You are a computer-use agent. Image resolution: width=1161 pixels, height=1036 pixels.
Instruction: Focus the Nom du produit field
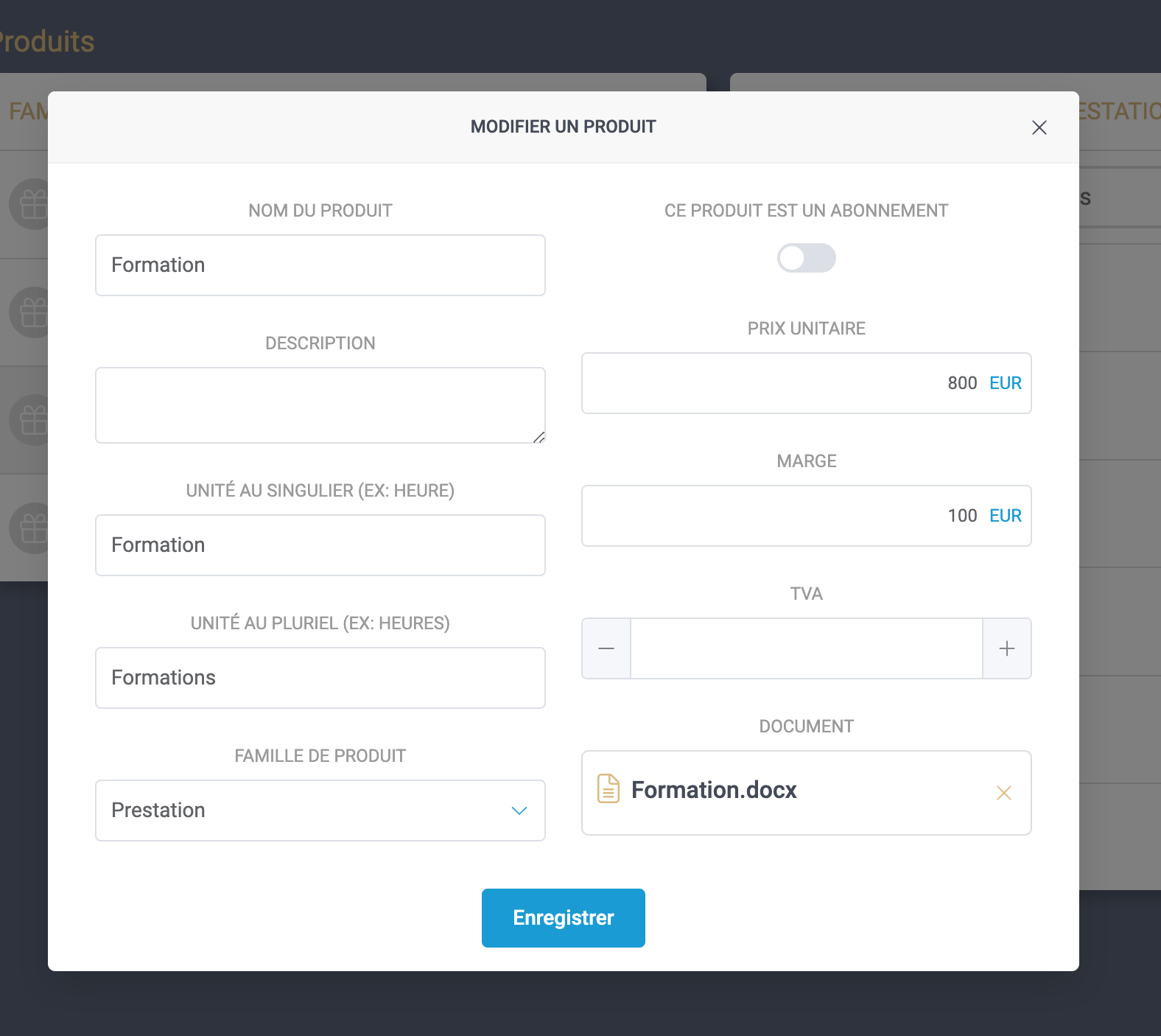[320, 265]
